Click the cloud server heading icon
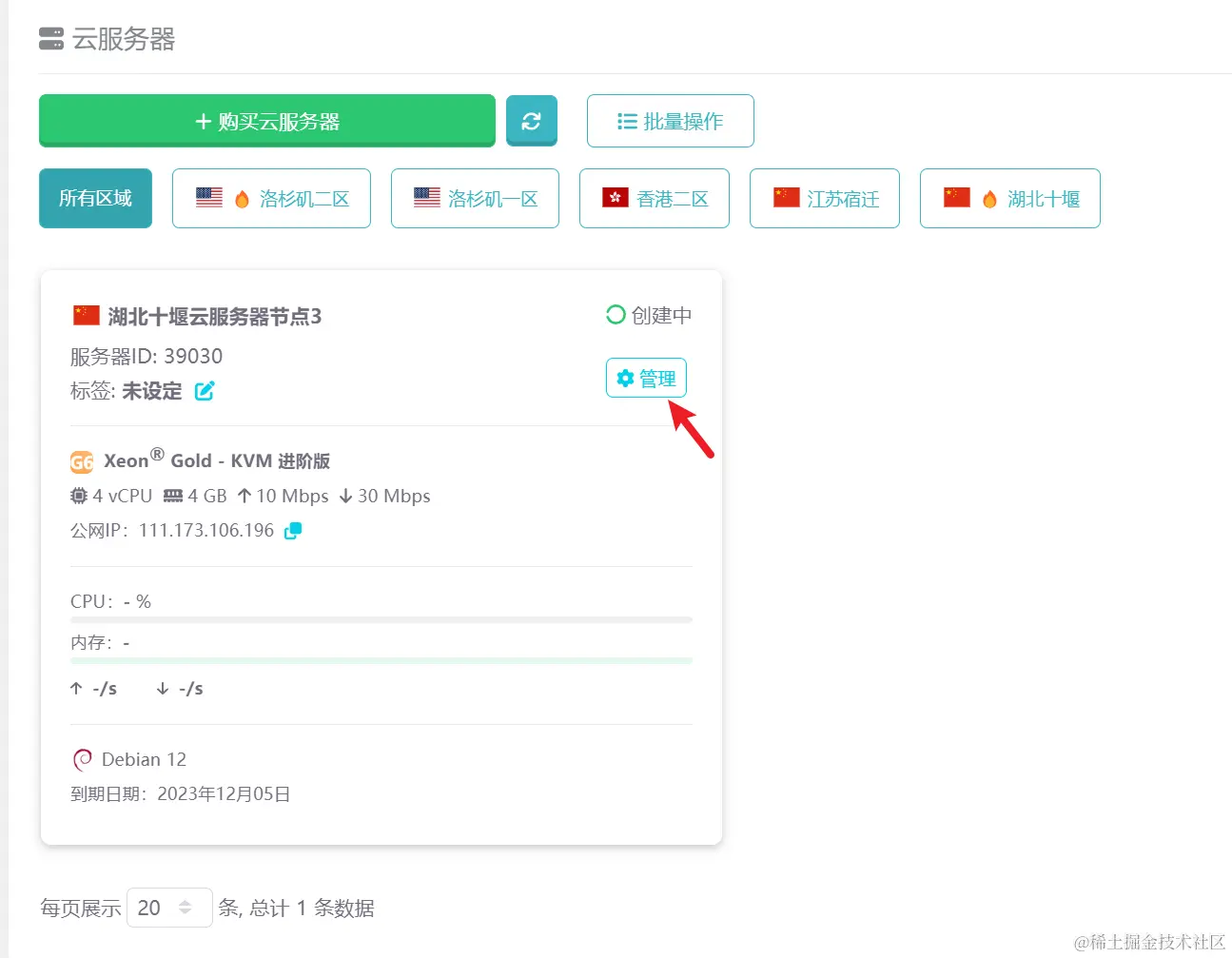Screen dimensions: 1232x958 coord(51,39)
